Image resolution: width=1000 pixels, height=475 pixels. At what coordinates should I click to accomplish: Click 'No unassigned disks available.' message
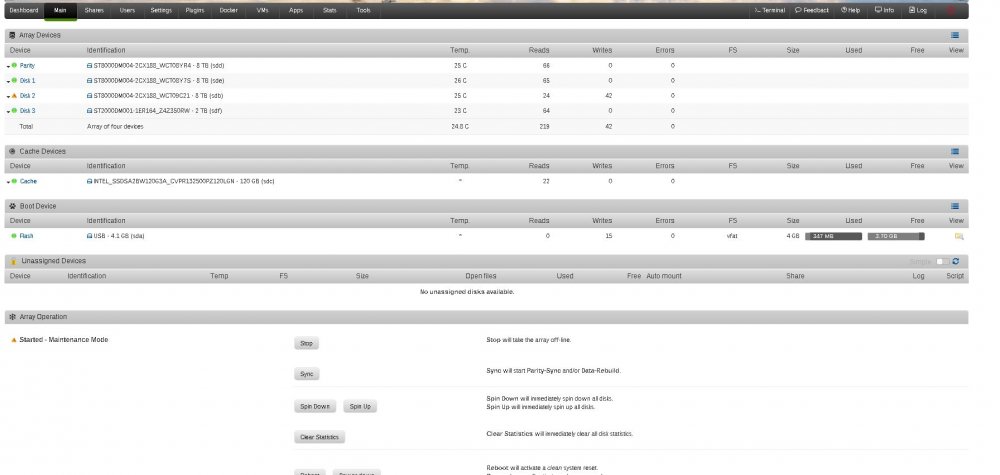point(467,292)
